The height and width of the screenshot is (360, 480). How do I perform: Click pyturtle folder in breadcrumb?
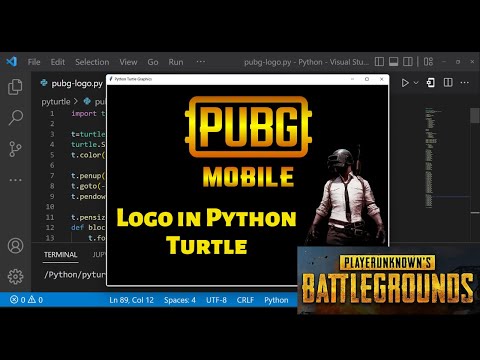point(56,102)
